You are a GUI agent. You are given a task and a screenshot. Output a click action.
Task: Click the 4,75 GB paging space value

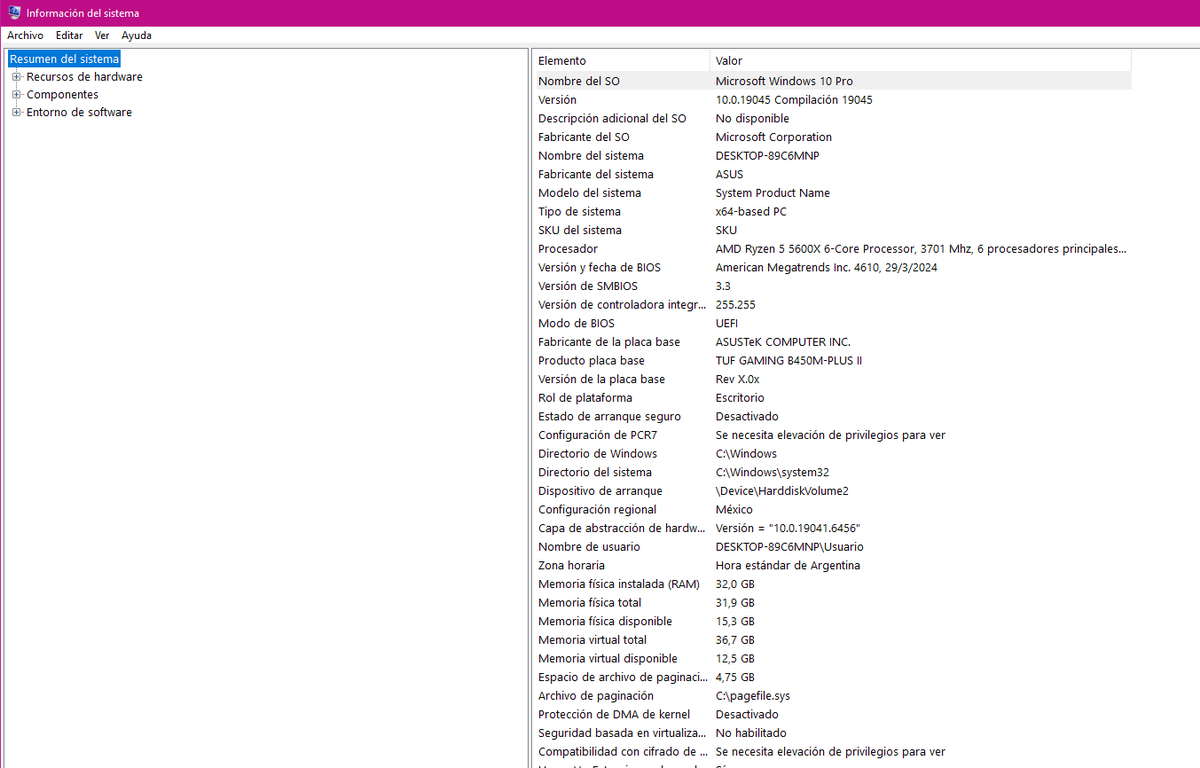(x=735, y=677)
